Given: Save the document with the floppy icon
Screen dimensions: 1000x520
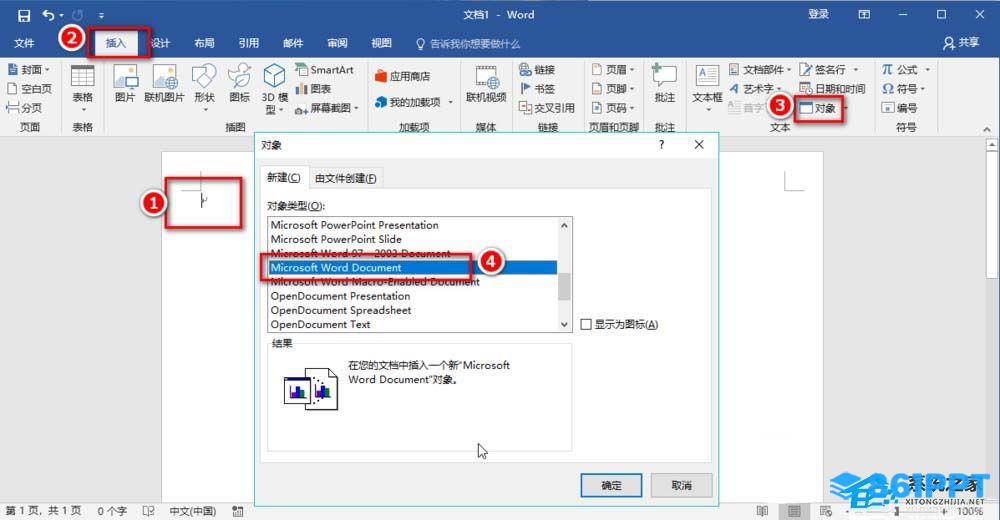Looking at the screenshot, I should pos(24,15).
